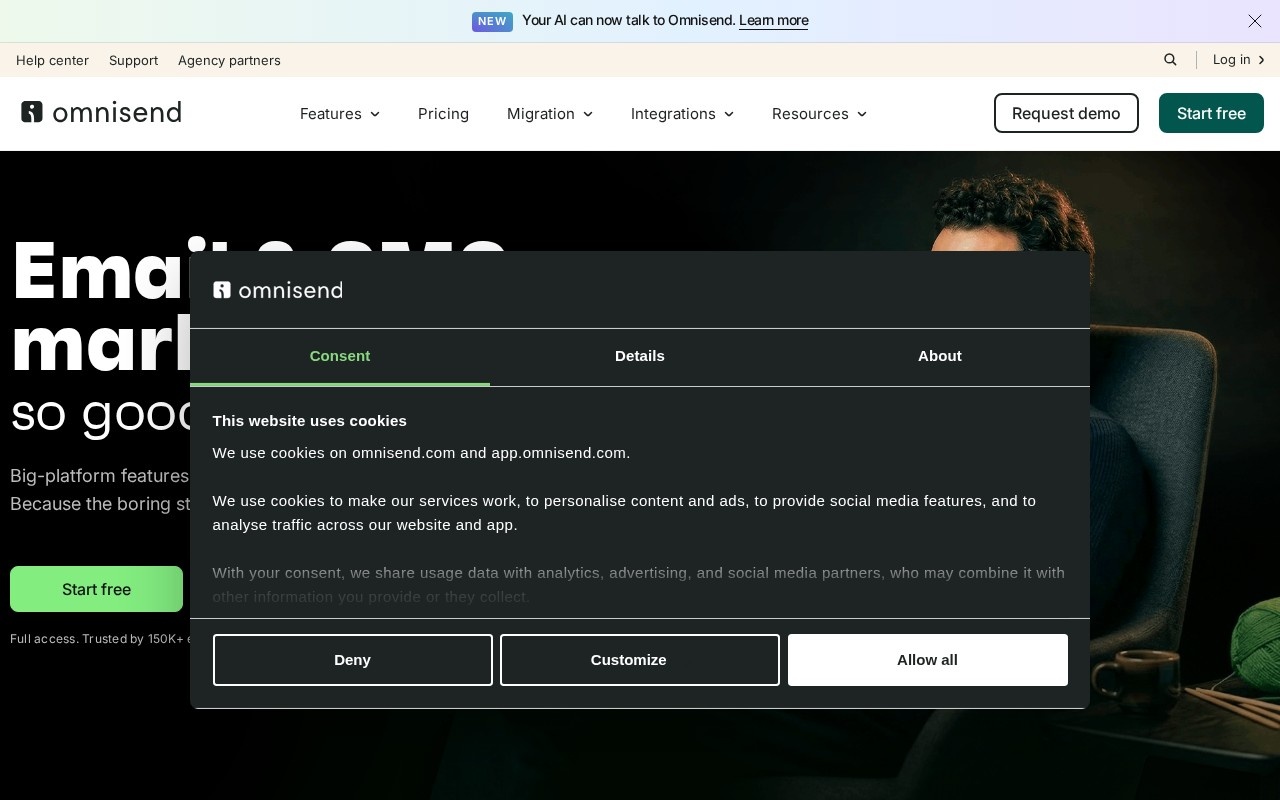This screenshot has width=1280, height=800.
Task: Click 'Your AI can now talk to Omnisend' text
Action: pyautogui.click(x=628, y=21)
